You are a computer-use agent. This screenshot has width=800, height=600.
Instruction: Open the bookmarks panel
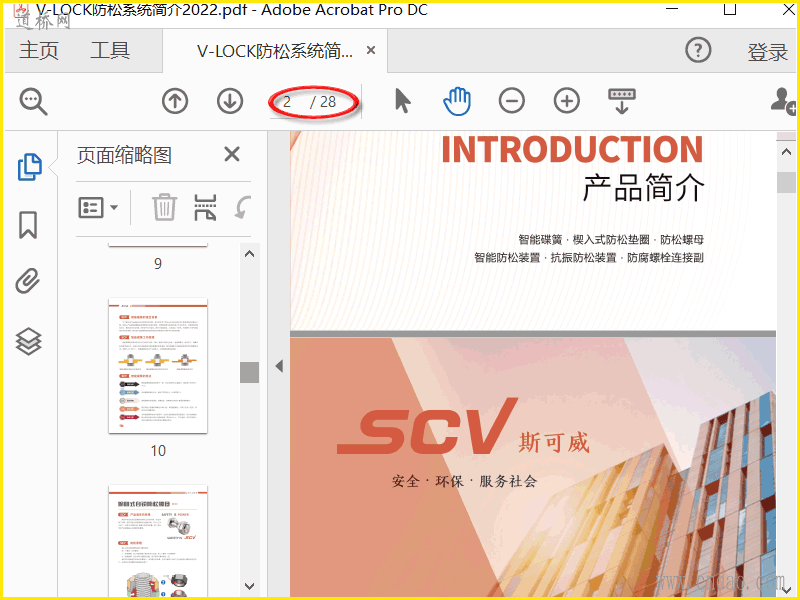[x=28, y=225]
